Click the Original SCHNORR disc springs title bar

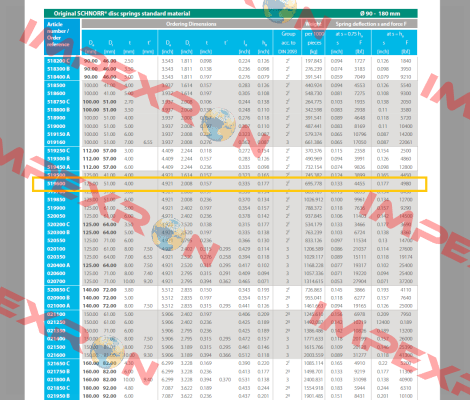click(x=231, y=14)
